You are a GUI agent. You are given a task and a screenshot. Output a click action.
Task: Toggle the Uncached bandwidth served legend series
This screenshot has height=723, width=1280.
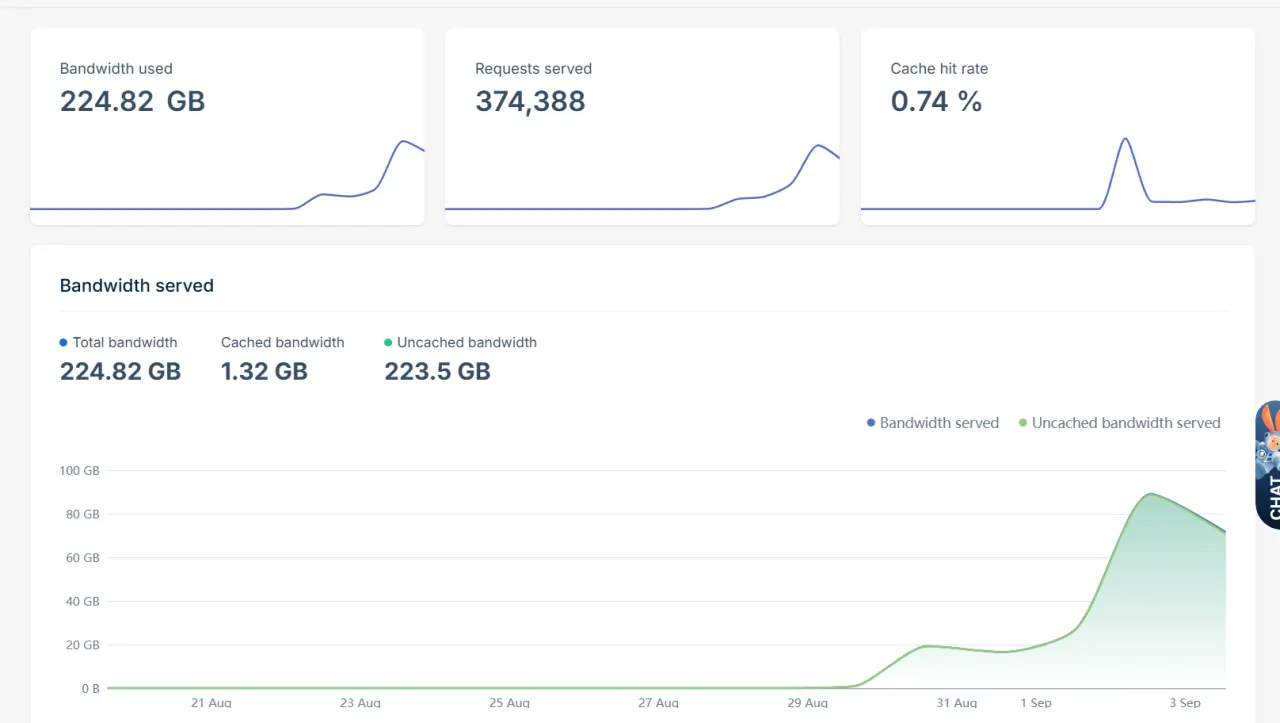pyautogui.click(x=1119, y=423)
